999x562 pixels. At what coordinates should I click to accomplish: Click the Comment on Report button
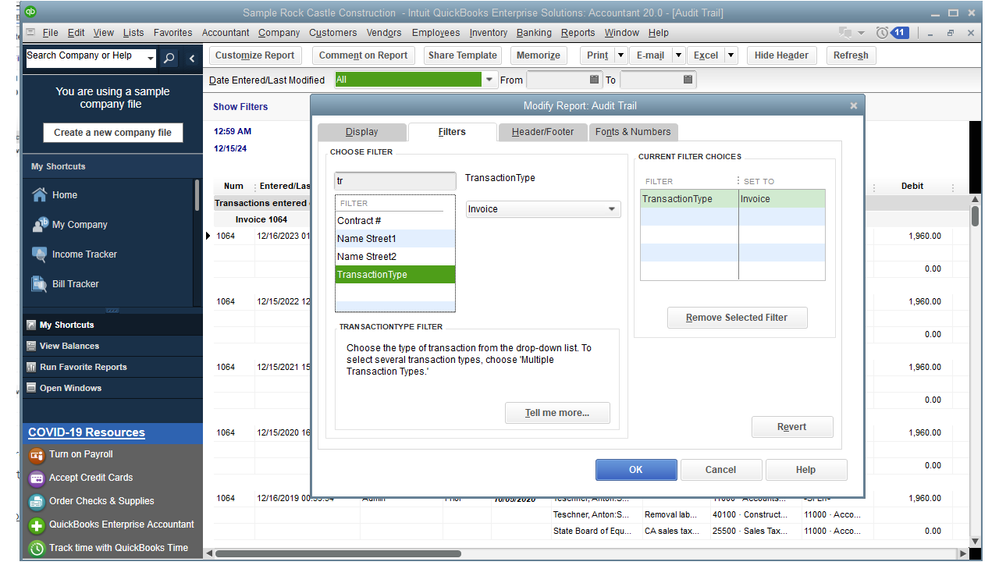pos(363,55)
